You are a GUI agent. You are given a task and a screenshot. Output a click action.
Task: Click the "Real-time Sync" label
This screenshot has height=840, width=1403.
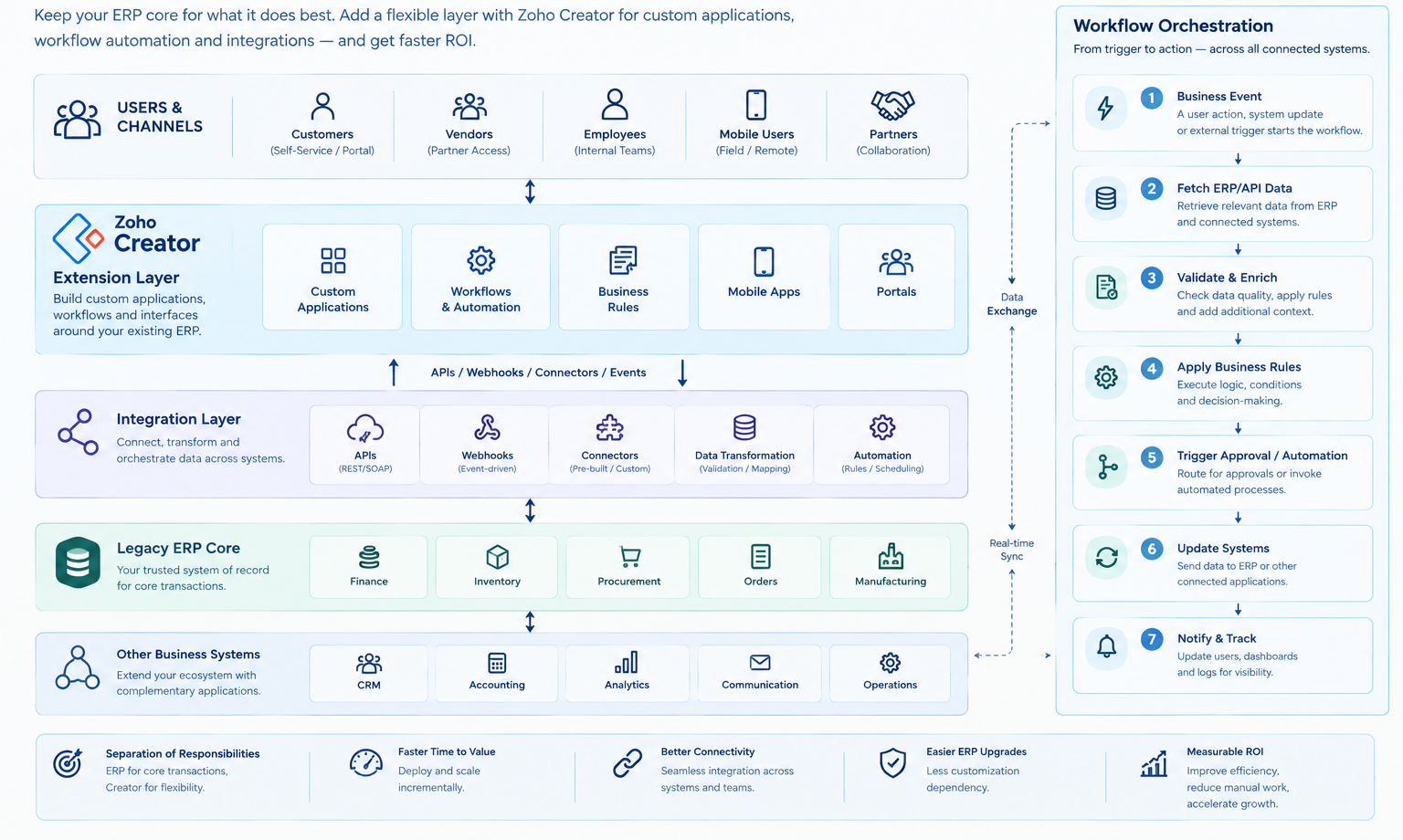click(1012, 550)
